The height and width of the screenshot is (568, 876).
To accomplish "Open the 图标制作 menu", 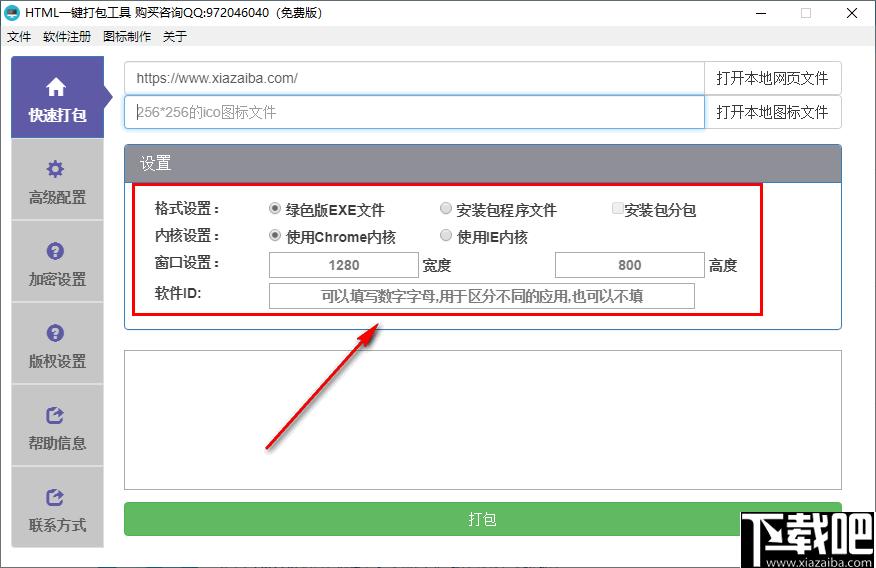I will (x=127, y=37).
